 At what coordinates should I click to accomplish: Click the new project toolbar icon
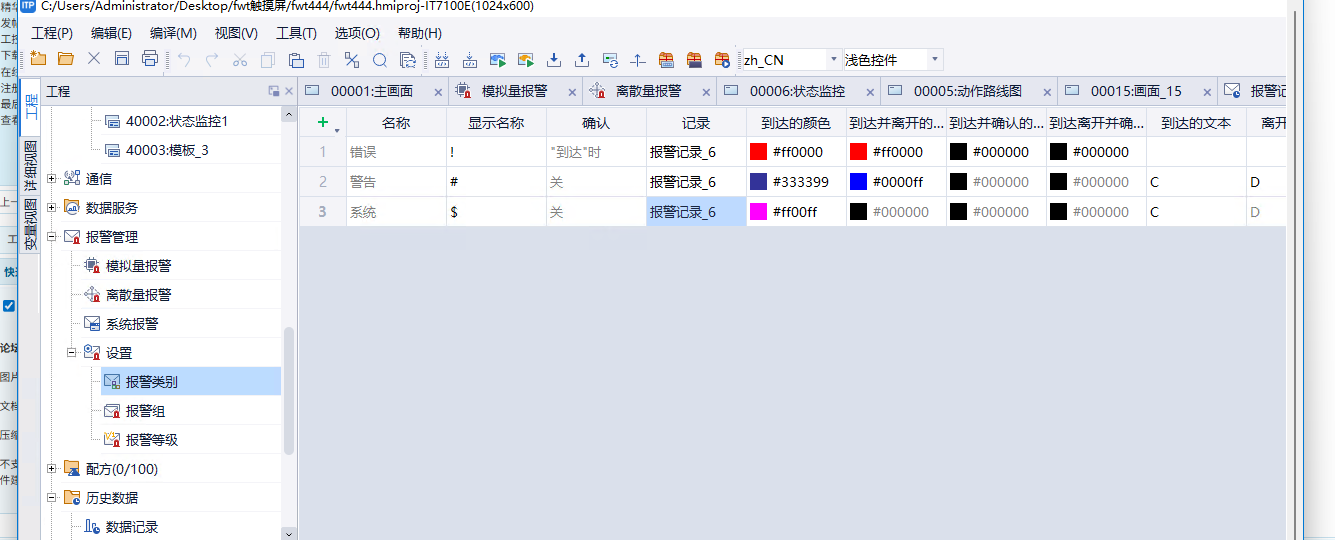click(38, 59)
